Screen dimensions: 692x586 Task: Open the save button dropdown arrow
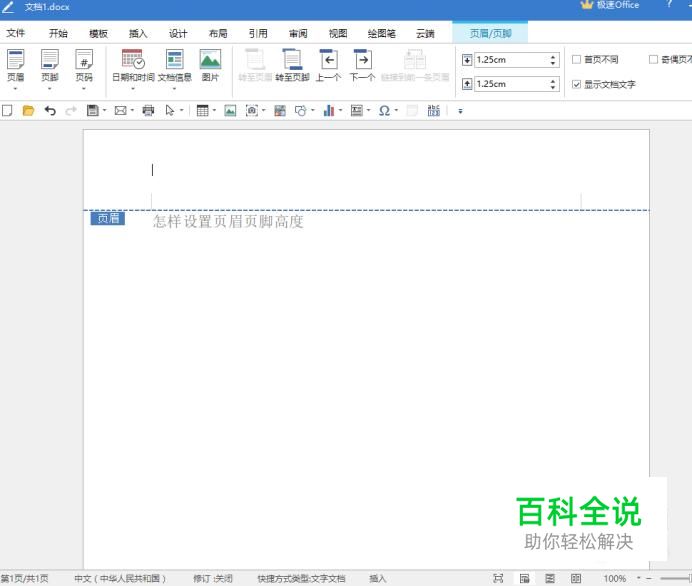(105, 110)
